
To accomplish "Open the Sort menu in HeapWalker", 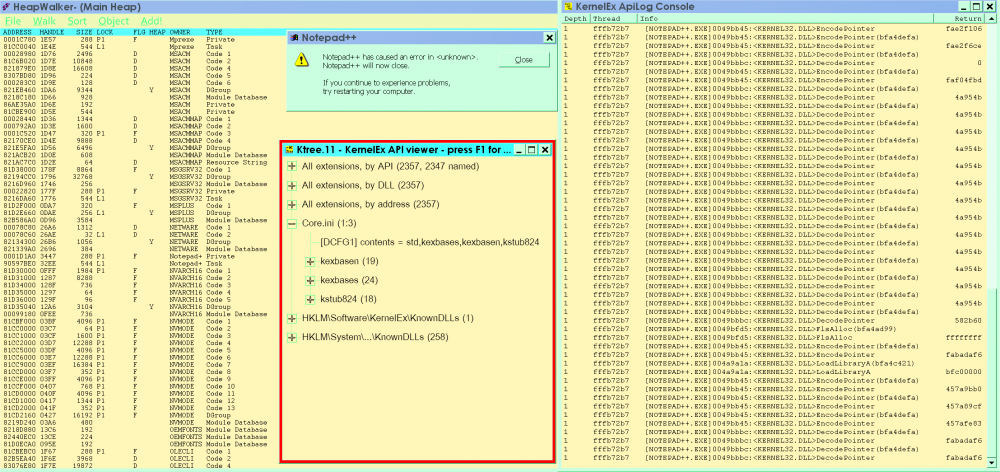I will [x=77, y=20].
